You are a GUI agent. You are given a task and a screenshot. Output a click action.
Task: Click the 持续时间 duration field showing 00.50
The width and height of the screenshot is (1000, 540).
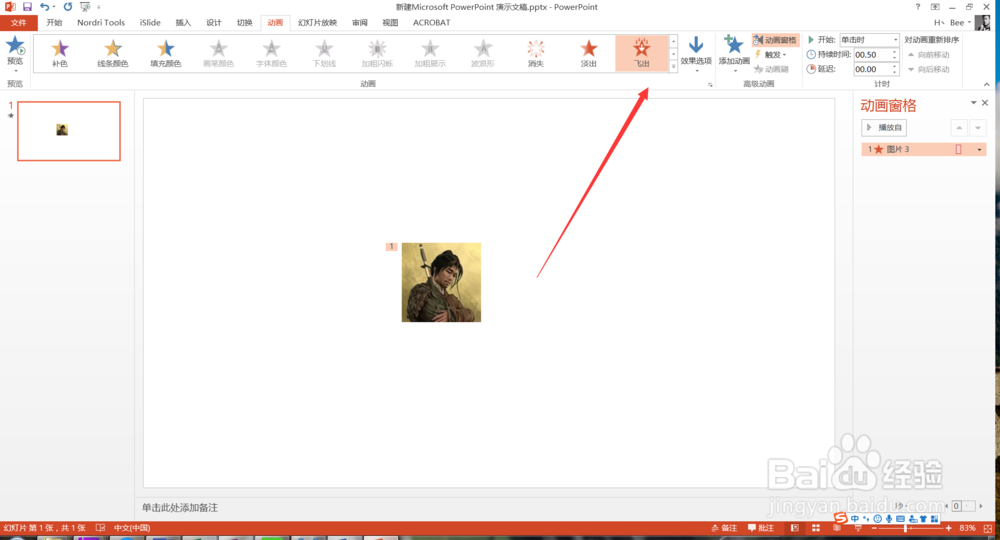[872, 55]
